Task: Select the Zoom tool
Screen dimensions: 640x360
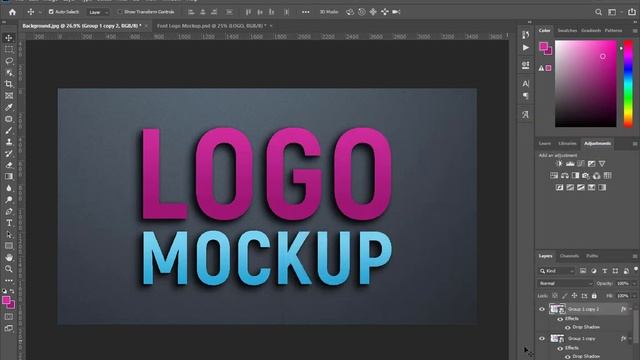Action: (x=9, y=269)
